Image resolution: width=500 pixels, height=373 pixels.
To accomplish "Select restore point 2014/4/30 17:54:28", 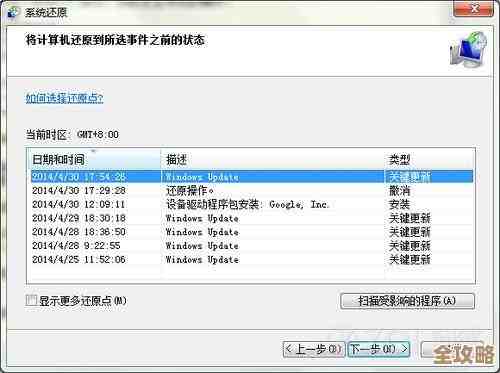I will [x=252, y=177].
